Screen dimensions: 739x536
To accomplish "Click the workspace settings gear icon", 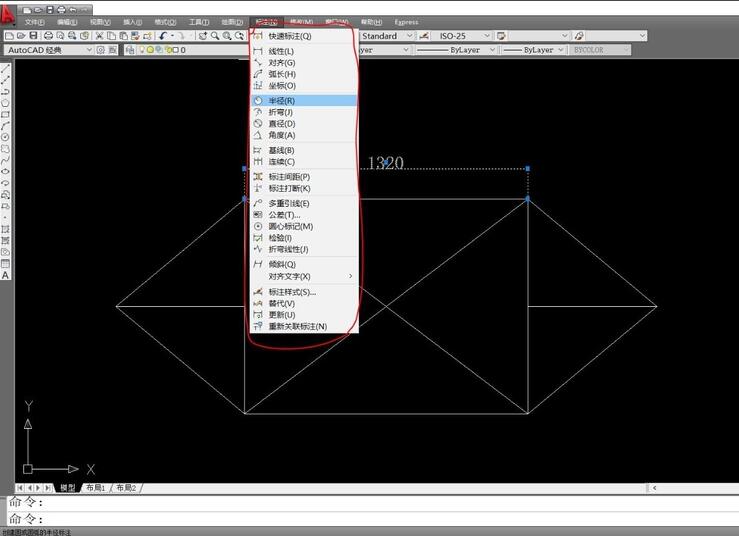I will point(100,50).
